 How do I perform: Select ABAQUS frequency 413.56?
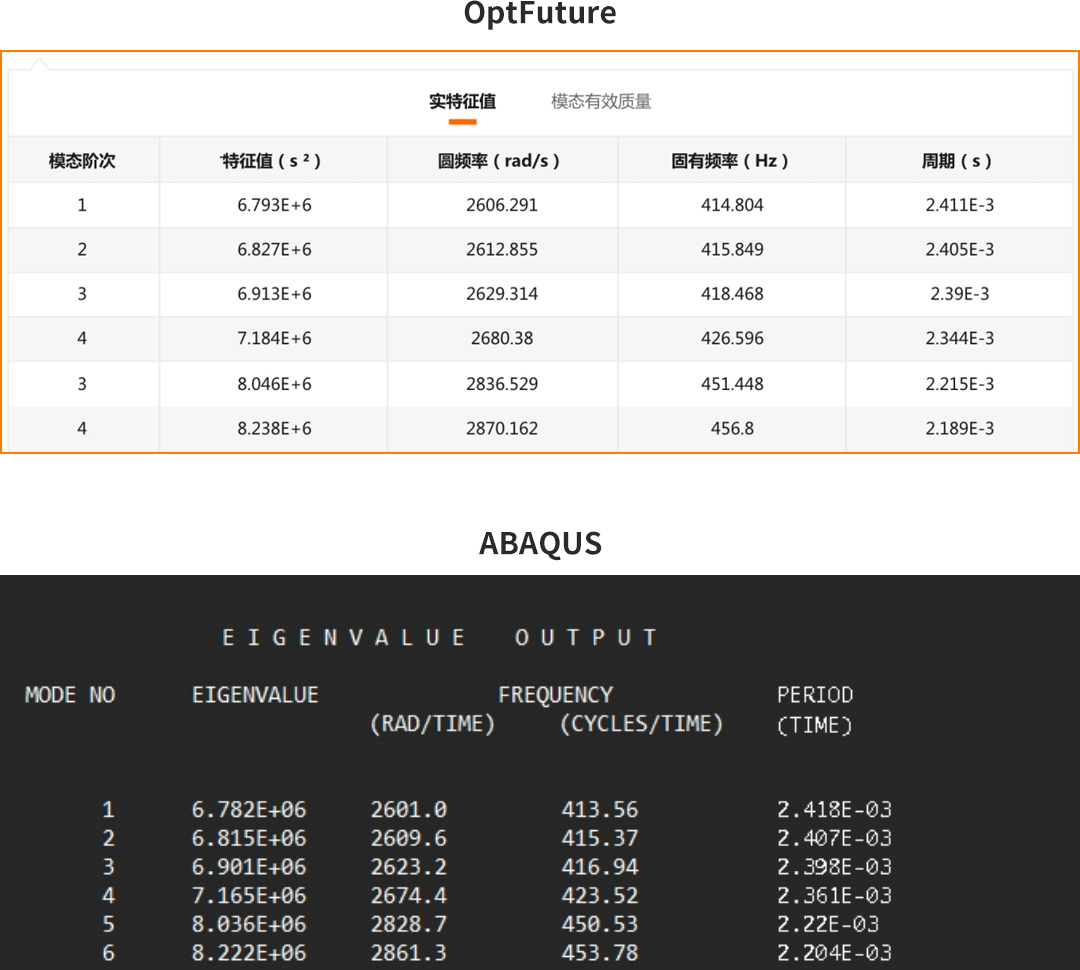point(600,809)
